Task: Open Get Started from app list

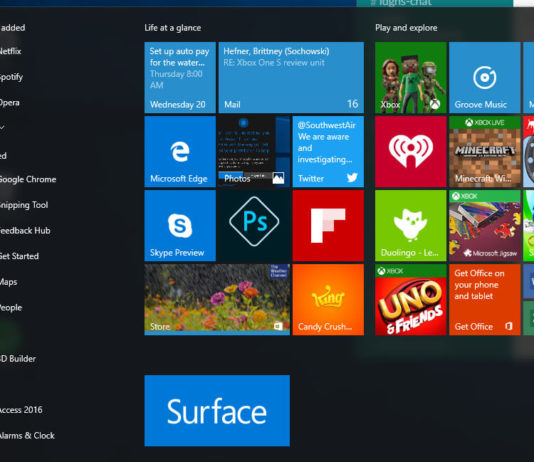Action: [19, 256]
